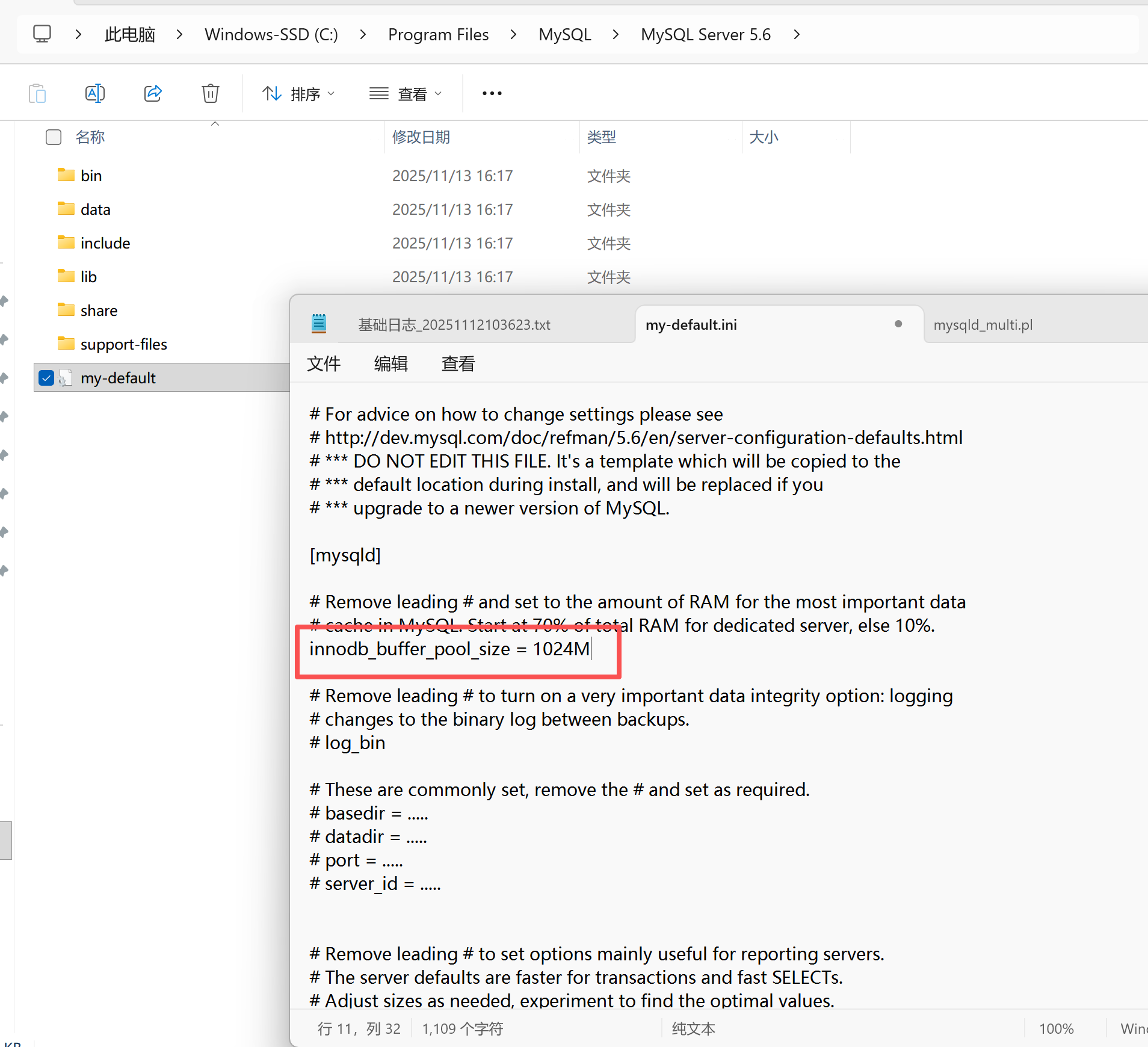Click the This PC monitor icon in breadcrumb
Screen dimensions: 1148x1047
pyautogui.click(x=42, y=34)
